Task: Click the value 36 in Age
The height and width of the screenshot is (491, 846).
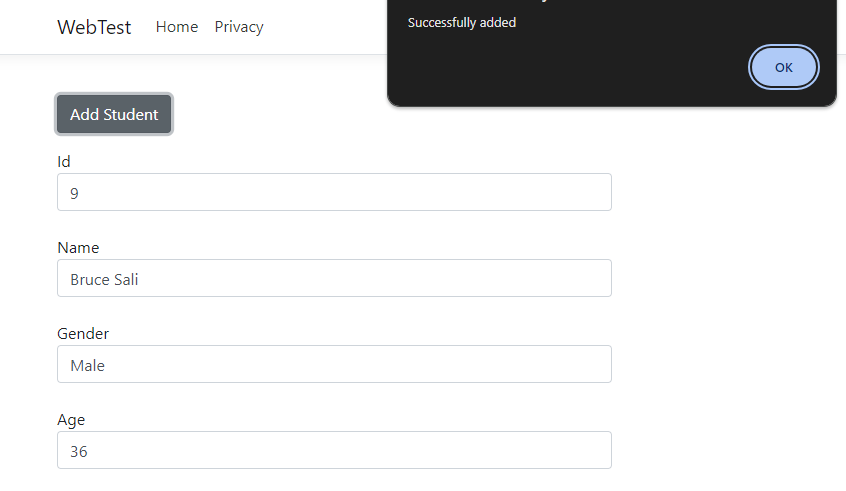Action: point(79,452)
